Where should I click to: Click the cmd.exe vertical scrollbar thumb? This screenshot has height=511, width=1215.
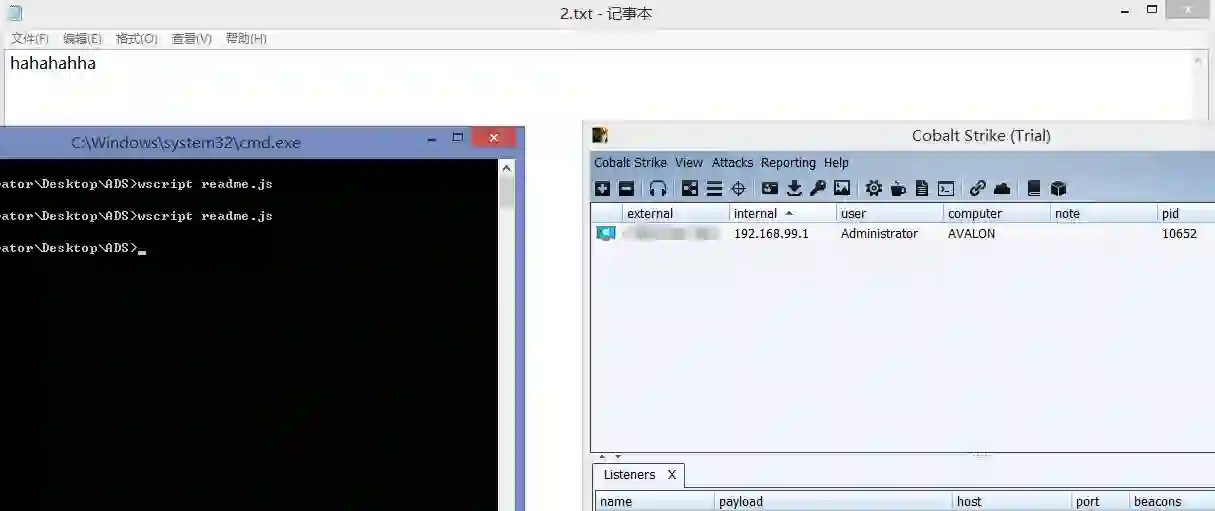coord(507,192)
